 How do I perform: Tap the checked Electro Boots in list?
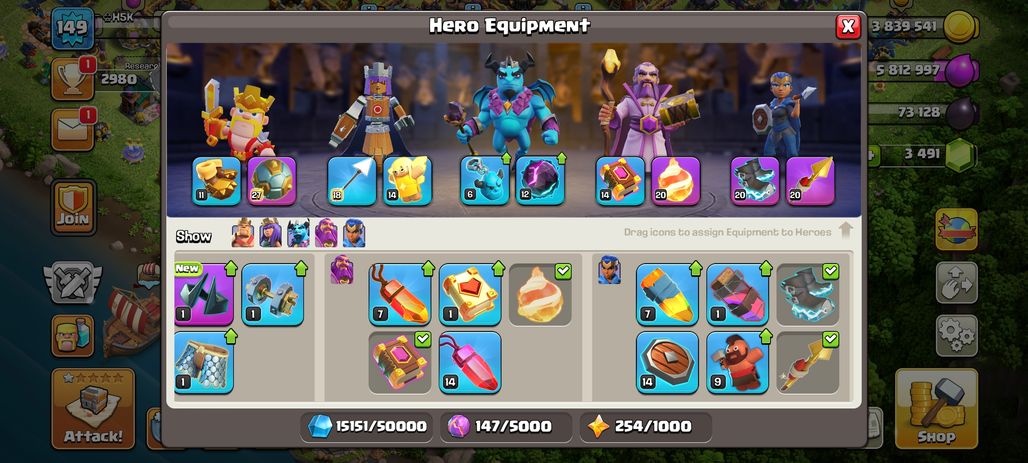tap(808, 294)
